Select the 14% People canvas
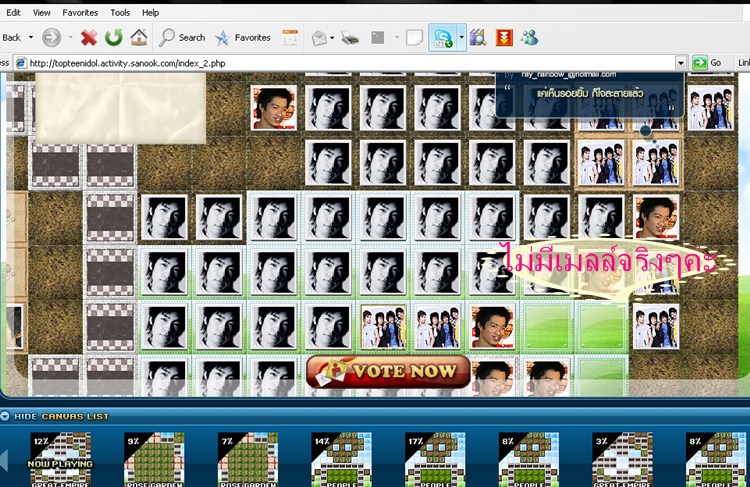The width and height of the screenshot is (750, 487). point(342,460)
